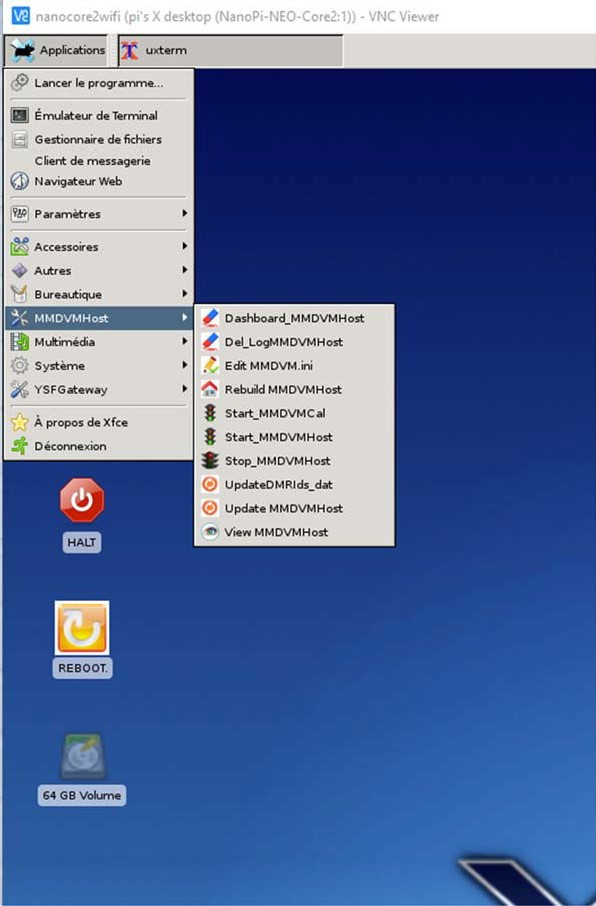Click the uxterm icon in the panel
Screen dimensions: 596x906
129,50
